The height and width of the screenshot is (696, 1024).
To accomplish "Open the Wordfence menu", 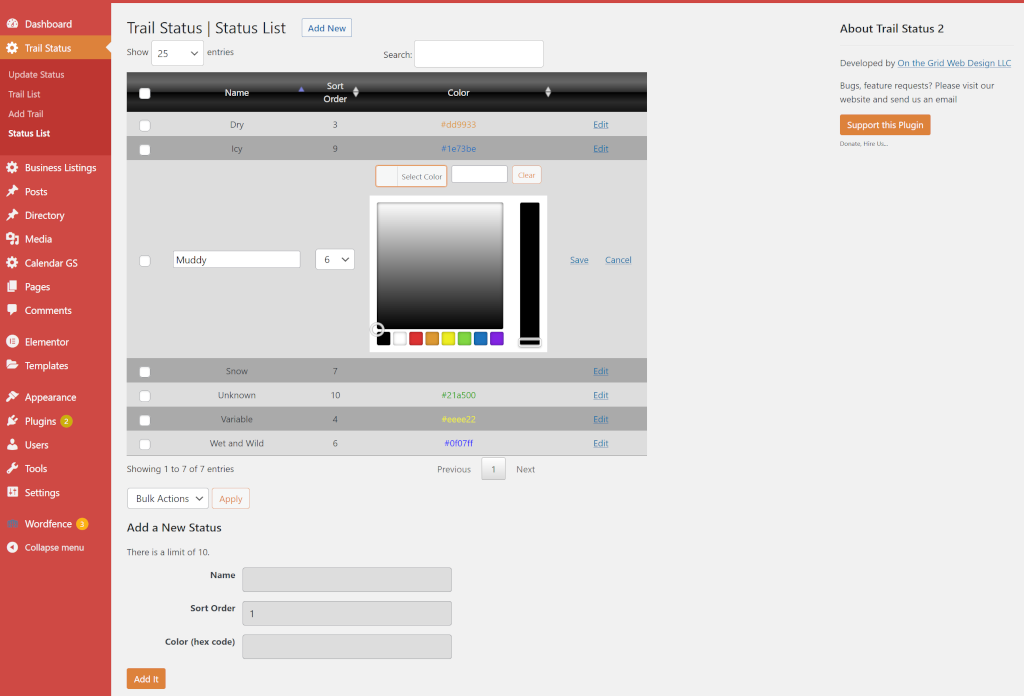I will coord(48,524).
